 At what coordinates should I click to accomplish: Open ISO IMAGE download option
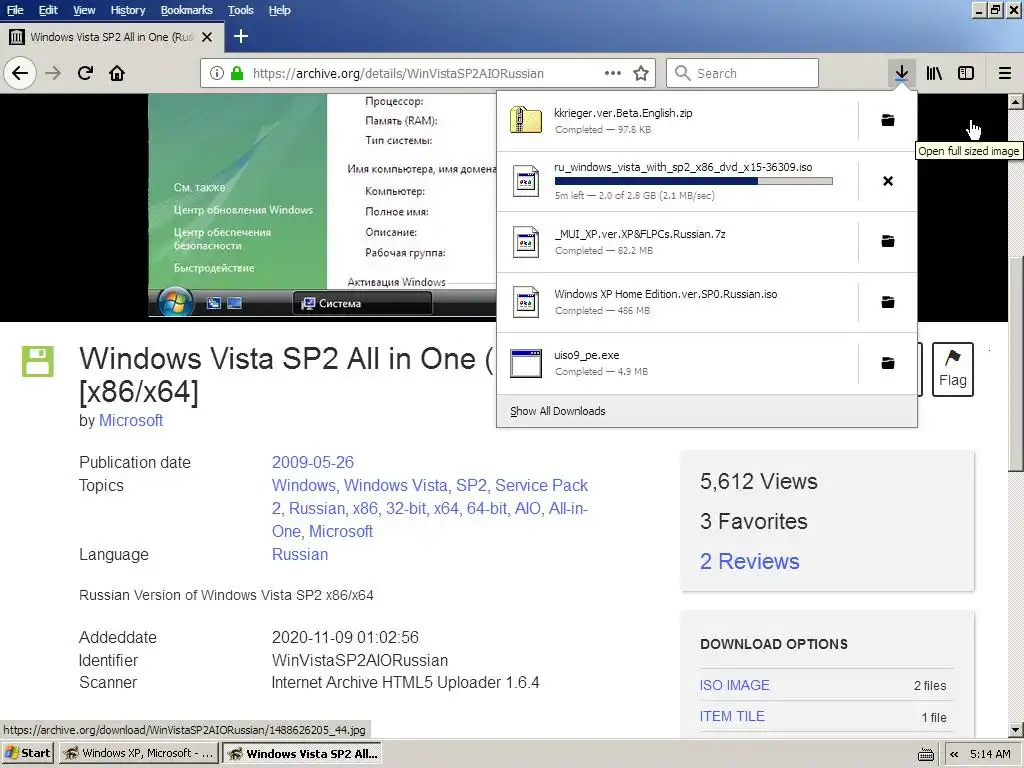[735, 685]
